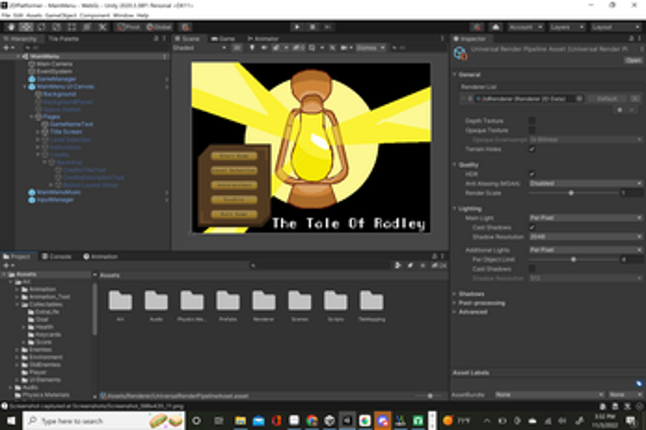Open the Anti Aliasing (MSAA) dropdown
Viewport: 646px width, 430px height.
pyautogui.click(x=585, y=183)
